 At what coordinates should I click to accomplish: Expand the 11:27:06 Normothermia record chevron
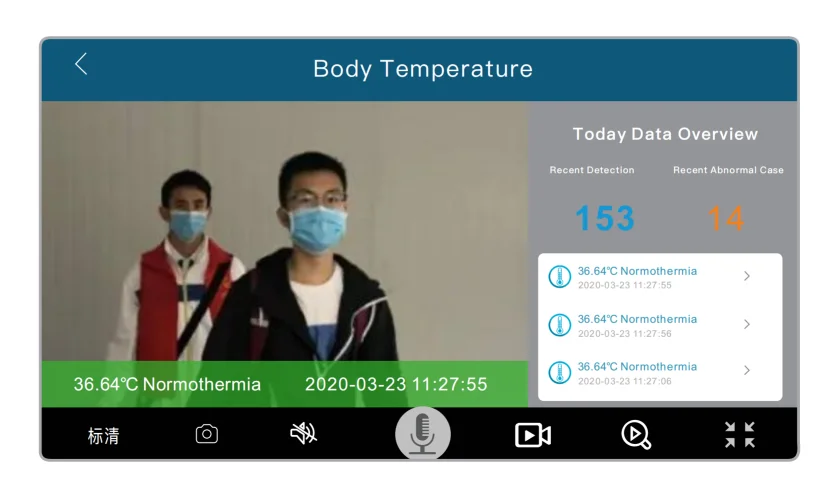tap(747, 370)
